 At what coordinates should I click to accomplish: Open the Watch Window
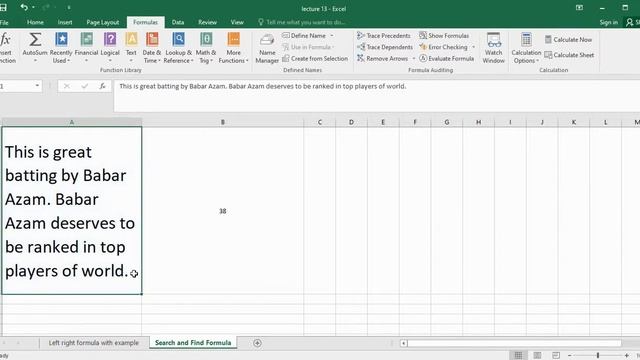coord(493,48)
